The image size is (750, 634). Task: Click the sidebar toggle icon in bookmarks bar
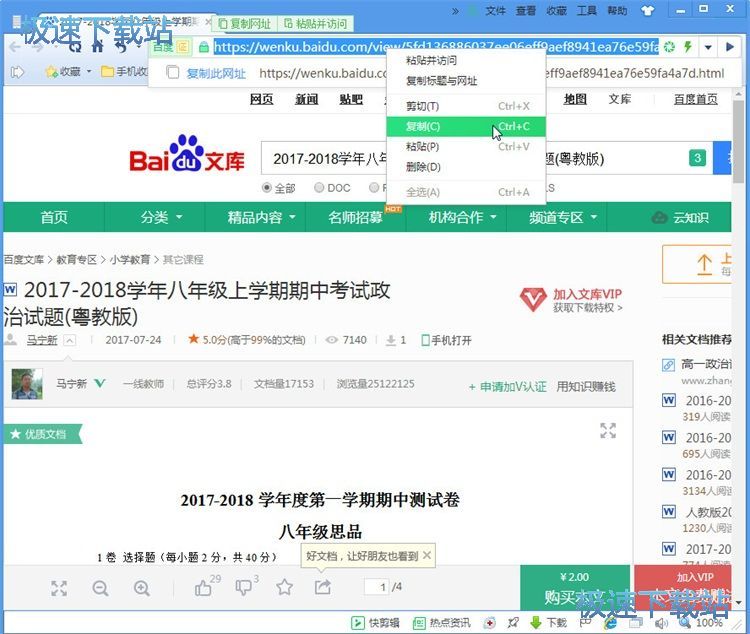point(17,72)
